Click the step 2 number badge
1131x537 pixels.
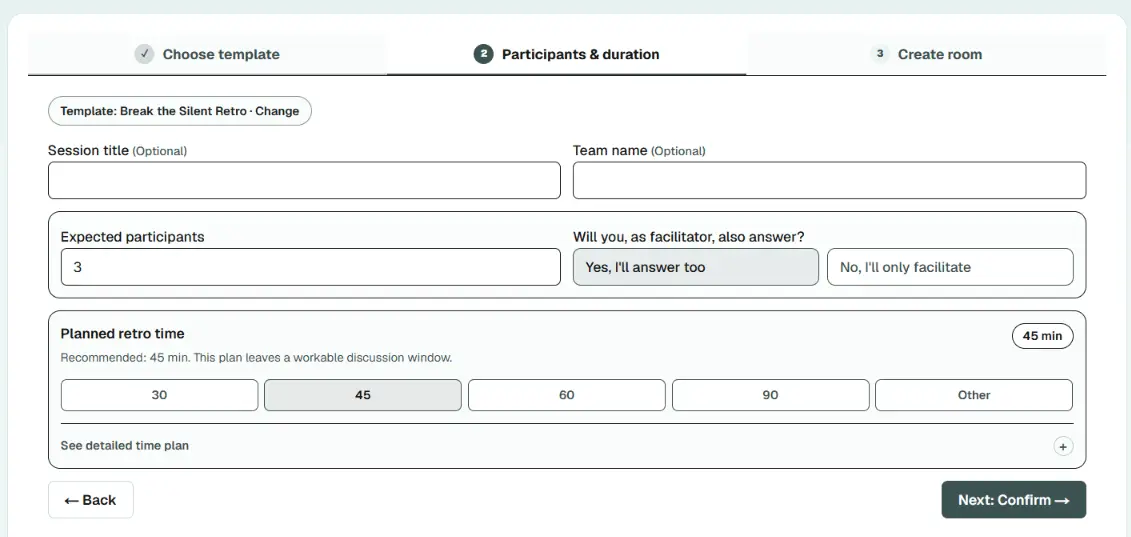click(483, 54)
